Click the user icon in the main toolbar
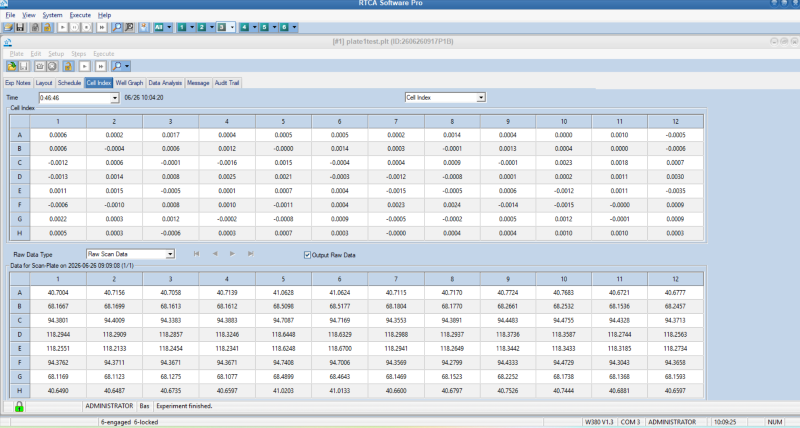The image size is (800, 428). 144,28
